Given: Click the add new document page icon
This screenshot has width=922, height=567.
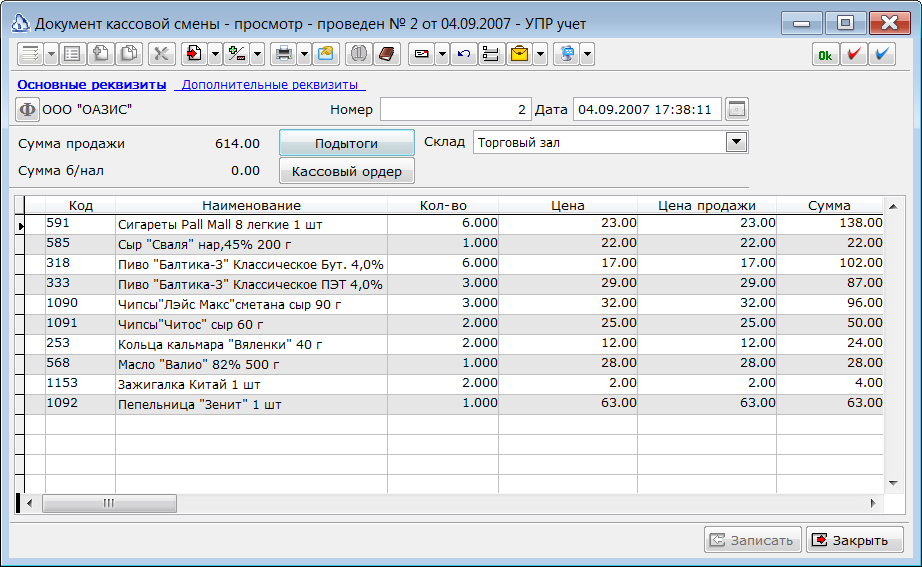Looking at the screenshot, I should click(101, 54).
